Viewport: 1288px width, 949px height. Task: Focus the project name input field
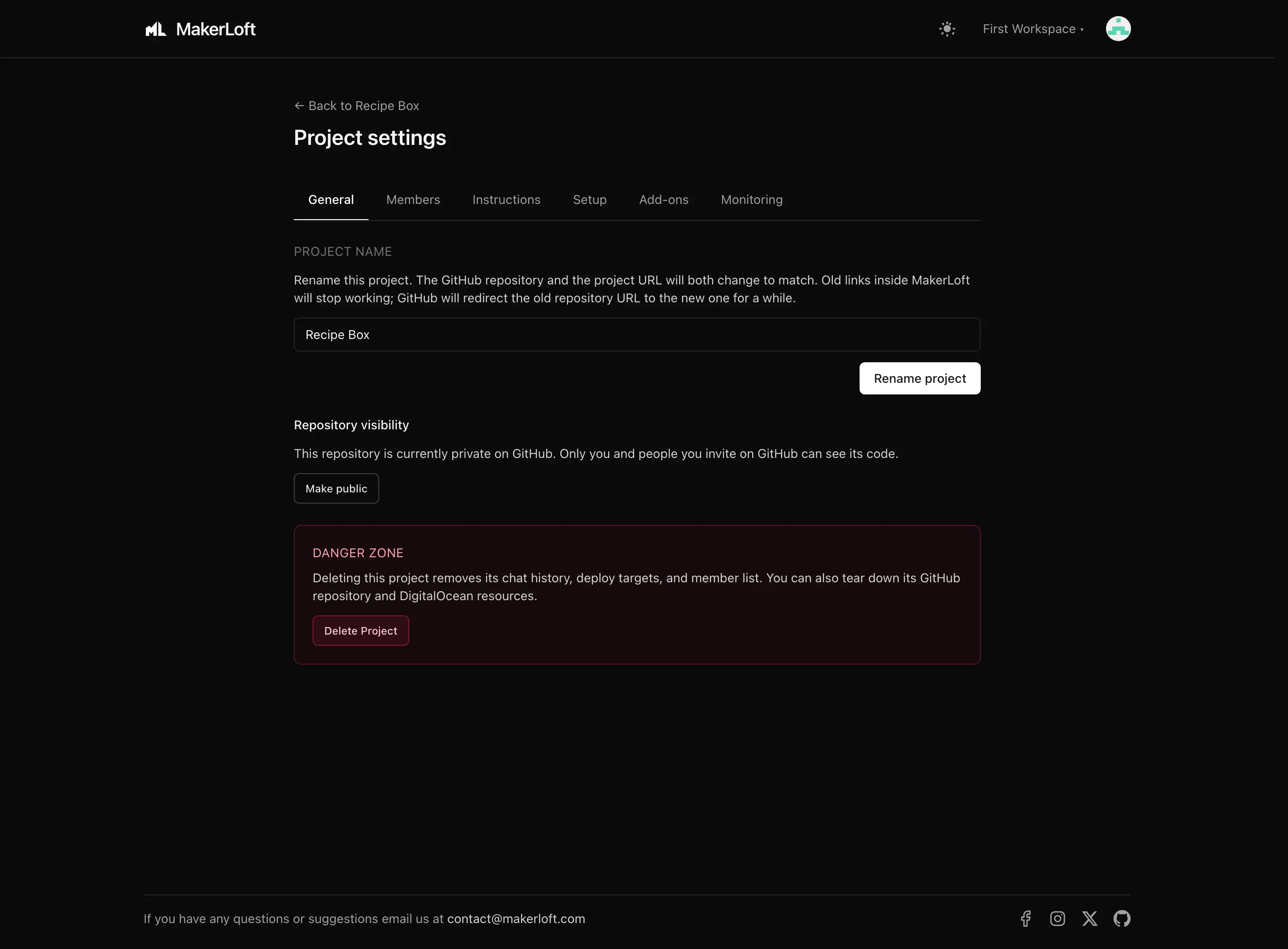click(x=636, y=335)
